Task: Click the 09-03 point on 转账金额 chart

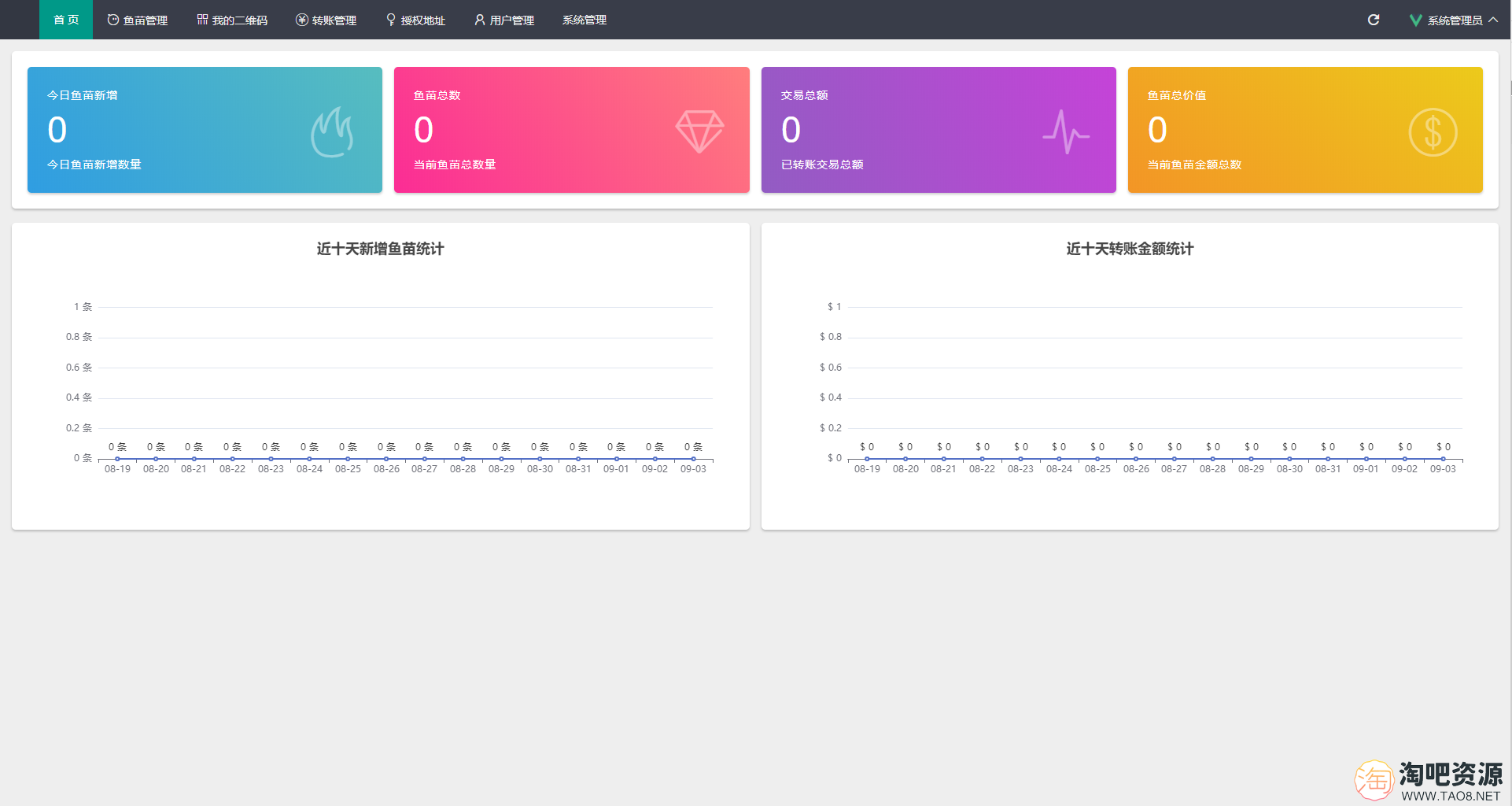Action: pyautogui.click(x=1443, y=459)
